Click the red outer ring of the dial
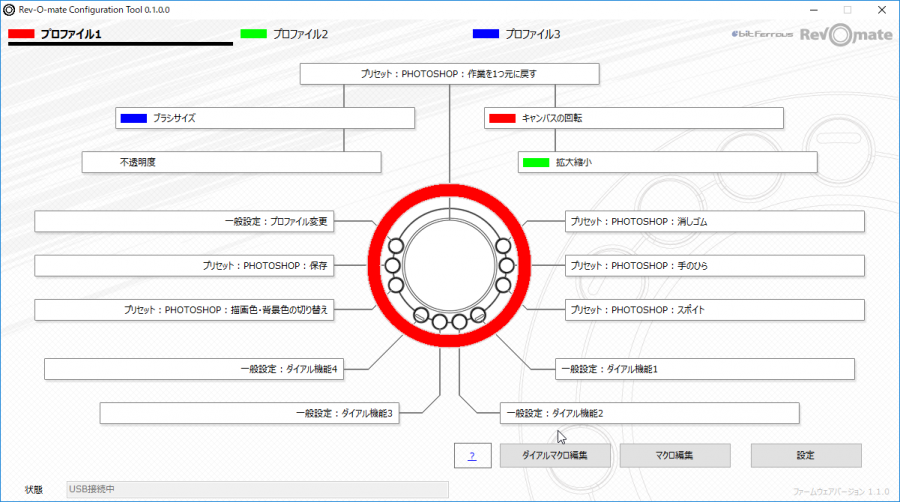This screenshot has height=502, width=900. (x=449, y=192)
